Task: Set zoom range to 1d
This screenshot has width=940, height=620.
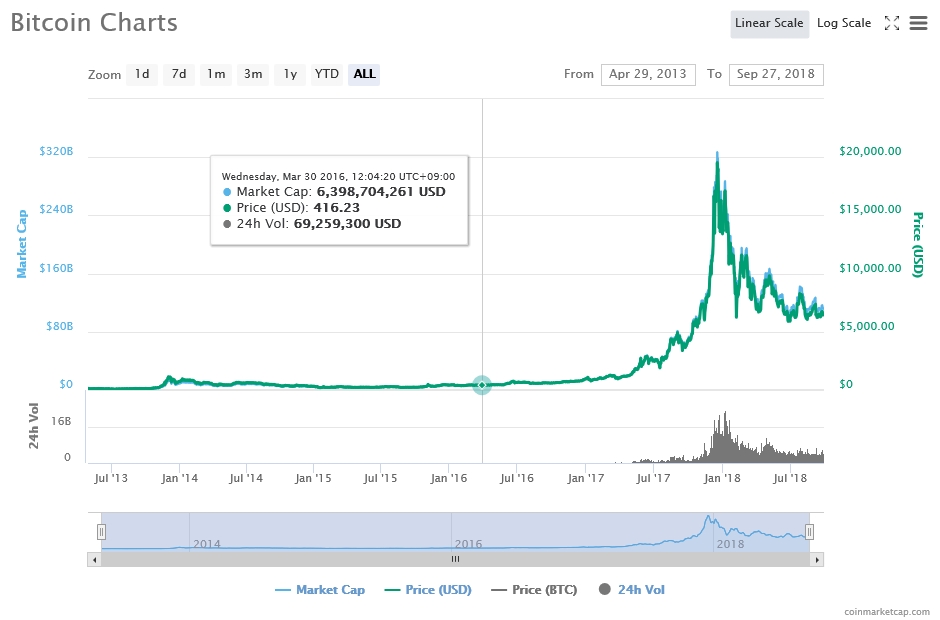Action: point(142,74)
